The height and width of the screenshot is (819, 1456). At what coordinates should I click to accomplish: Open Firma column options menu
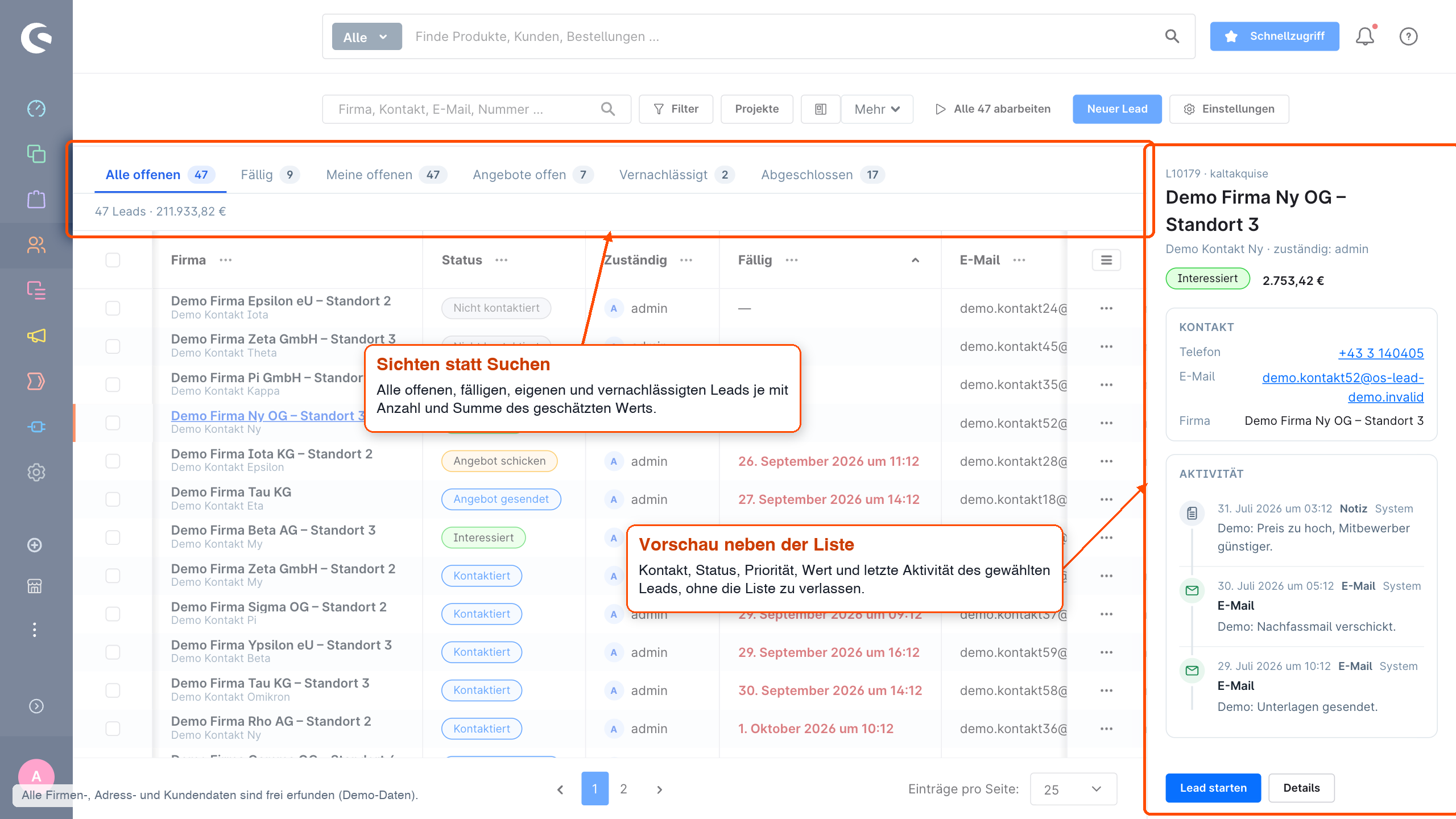point(226,260)
